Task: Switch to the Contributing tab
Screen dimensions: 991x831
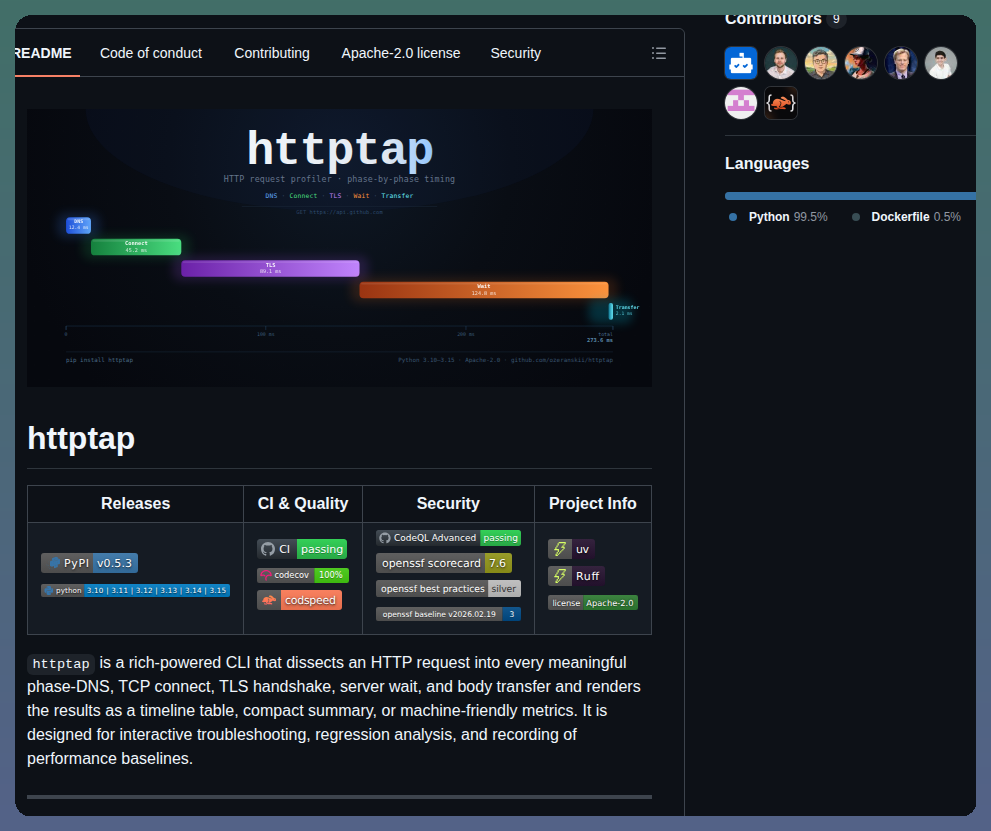Action: point(272,53)
